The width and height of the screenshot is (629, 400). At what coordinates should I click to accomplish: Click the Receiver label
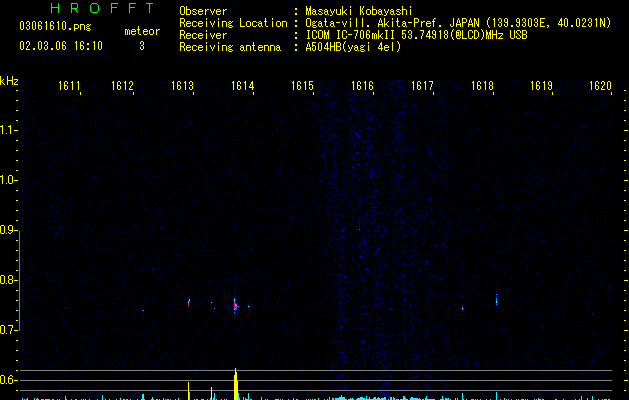pyautogui.click(x=203, y=35)
